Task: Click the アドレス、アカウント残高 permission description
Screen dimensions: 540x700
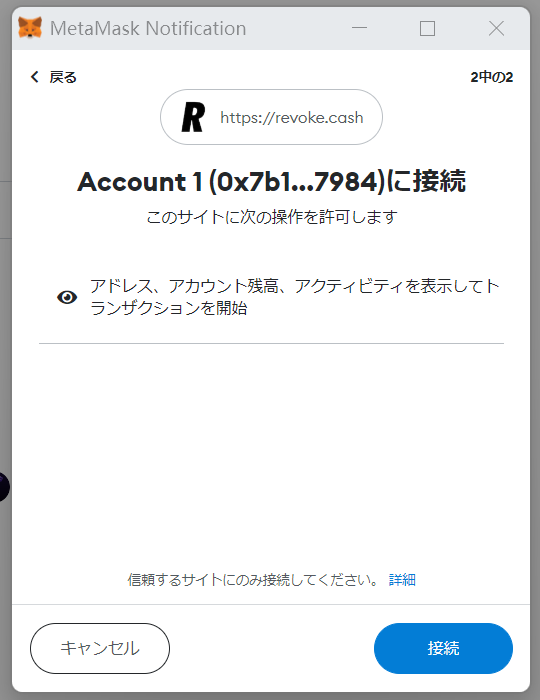Action: click(295, 297)
